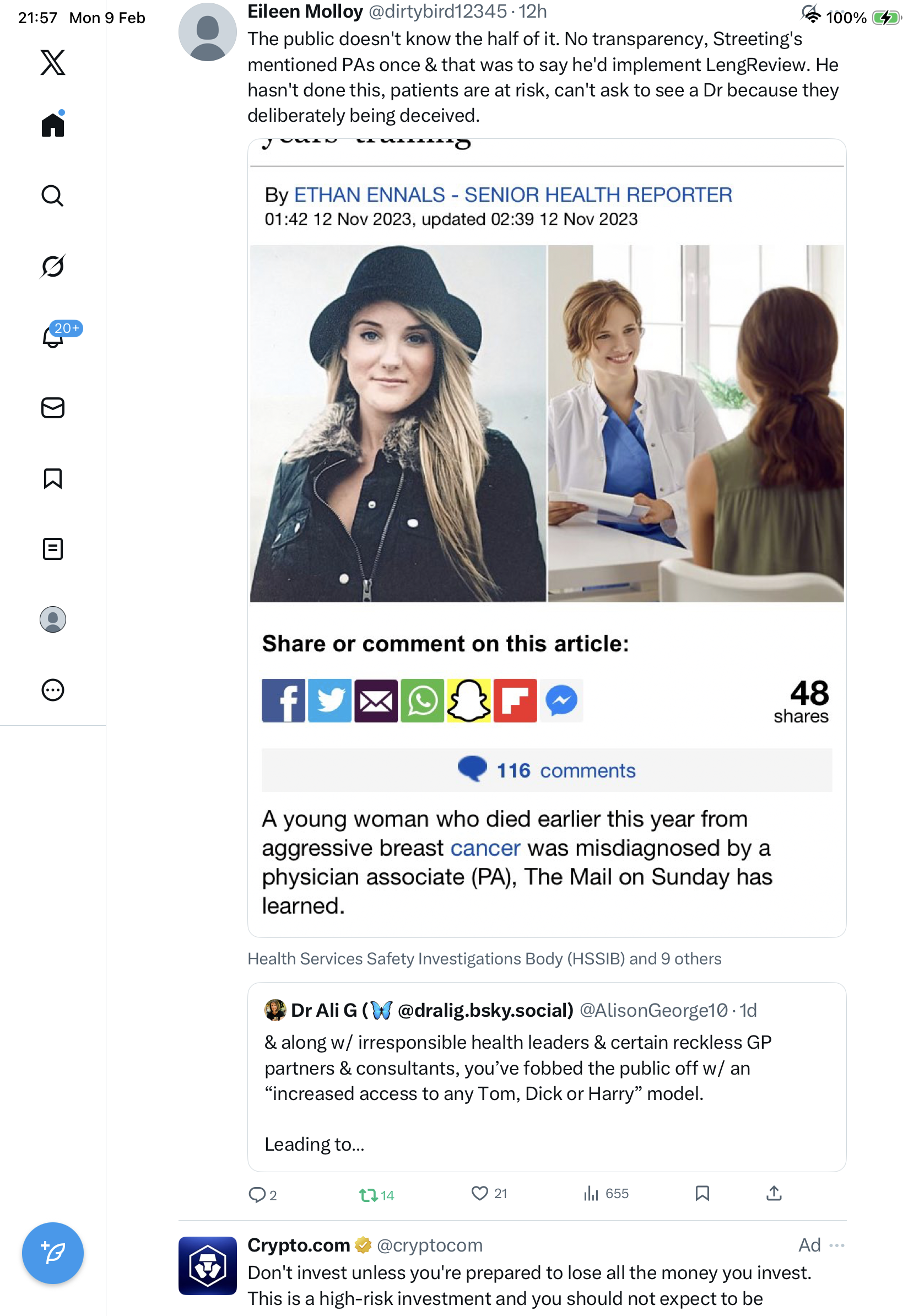
Task: Share the post via upload icon
Action: click(x=774, y=1193)
